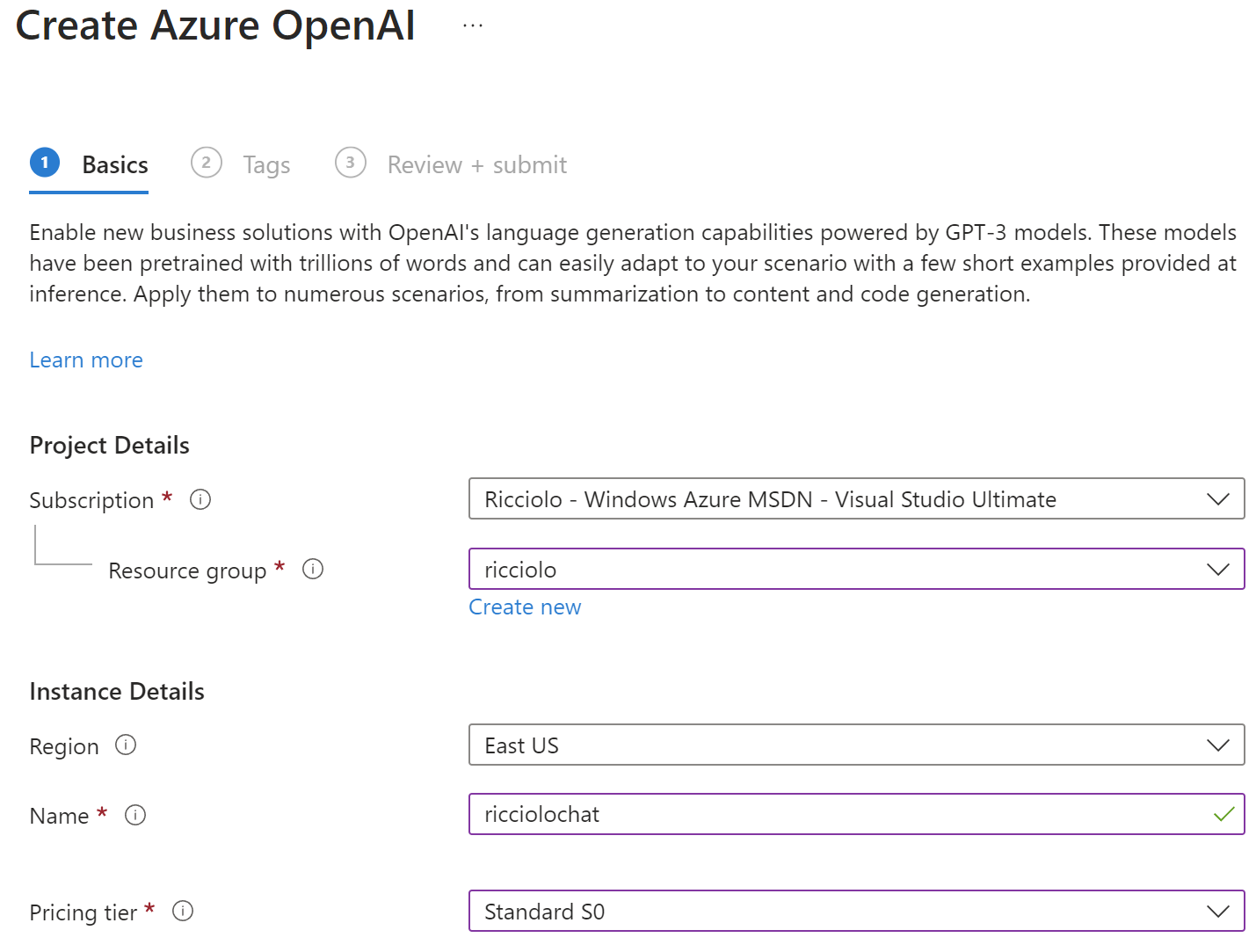This screenshot has height=952, width=1256.
Task: Click Create new resource group link
Action: [525, 607]
